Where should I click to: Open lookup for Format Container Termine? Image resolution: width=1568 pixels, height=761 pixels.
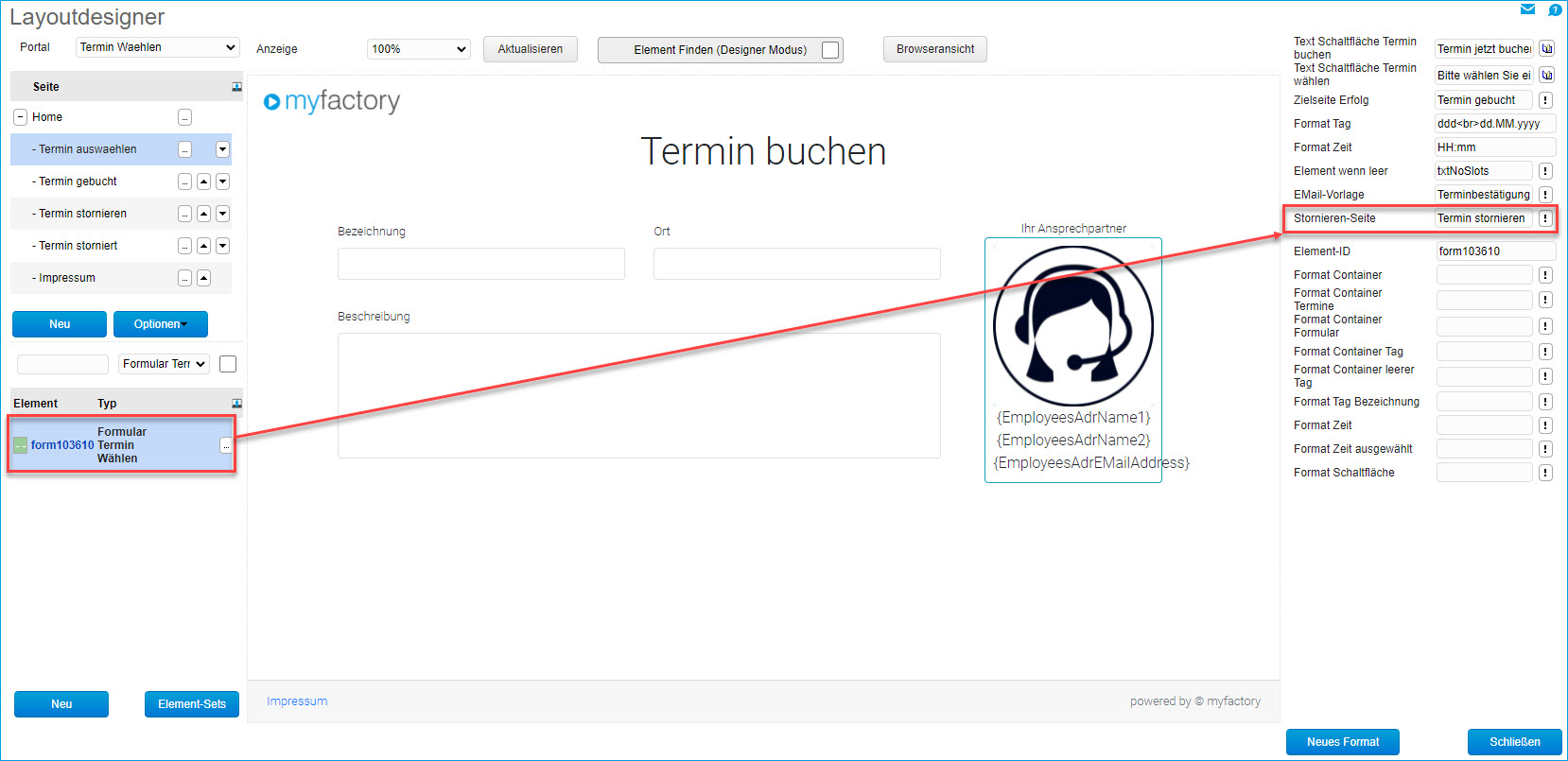(1545, 300)
